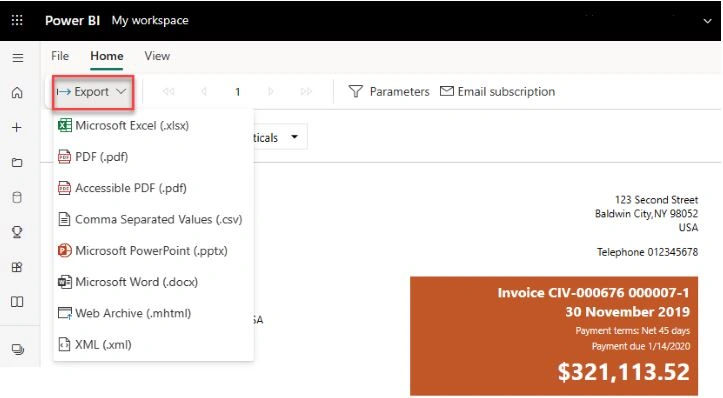Click the Email subscription envelope icon
Screen dimensions: 723x398
coord(447,91)
